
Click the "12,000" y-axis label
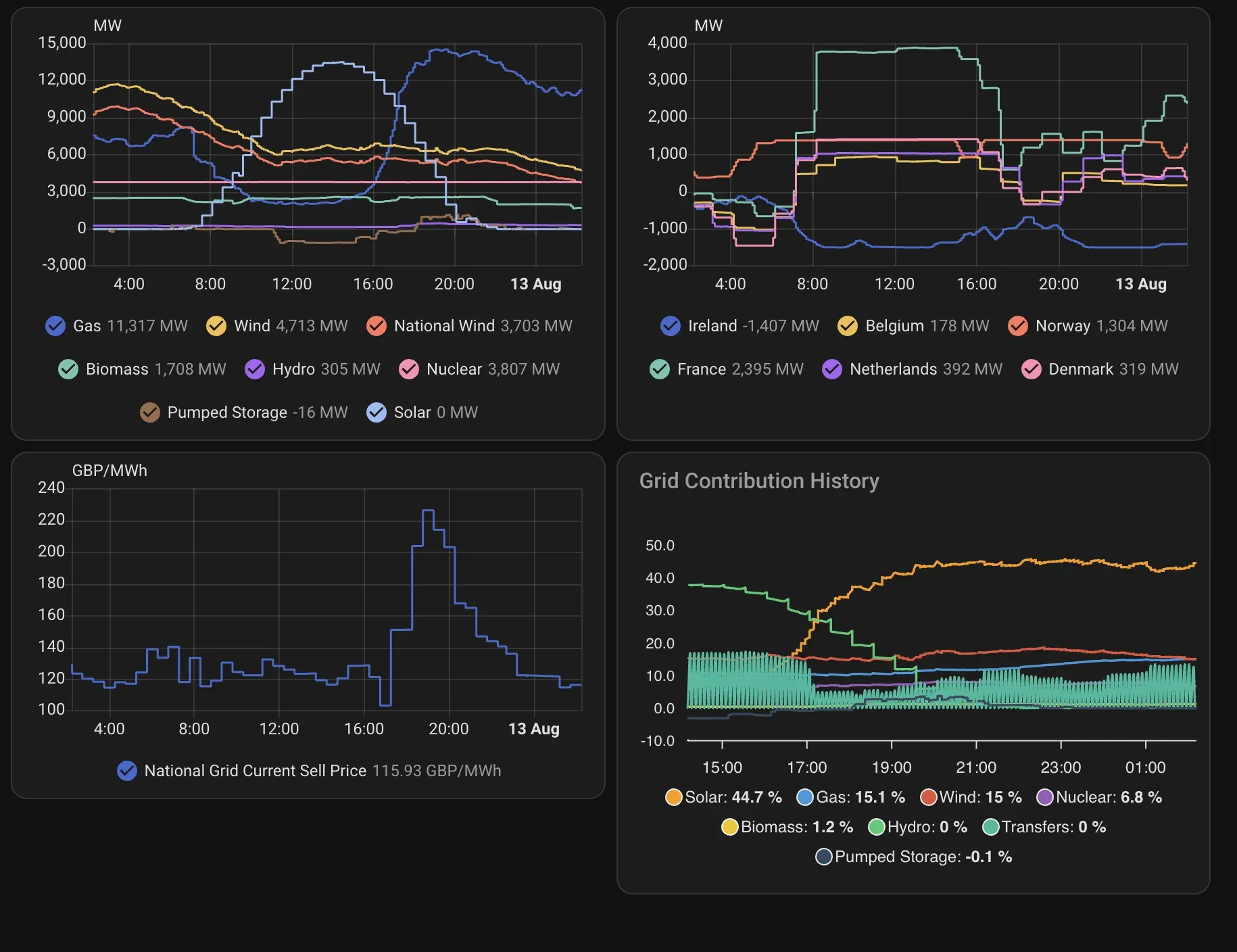coord(62,79)
